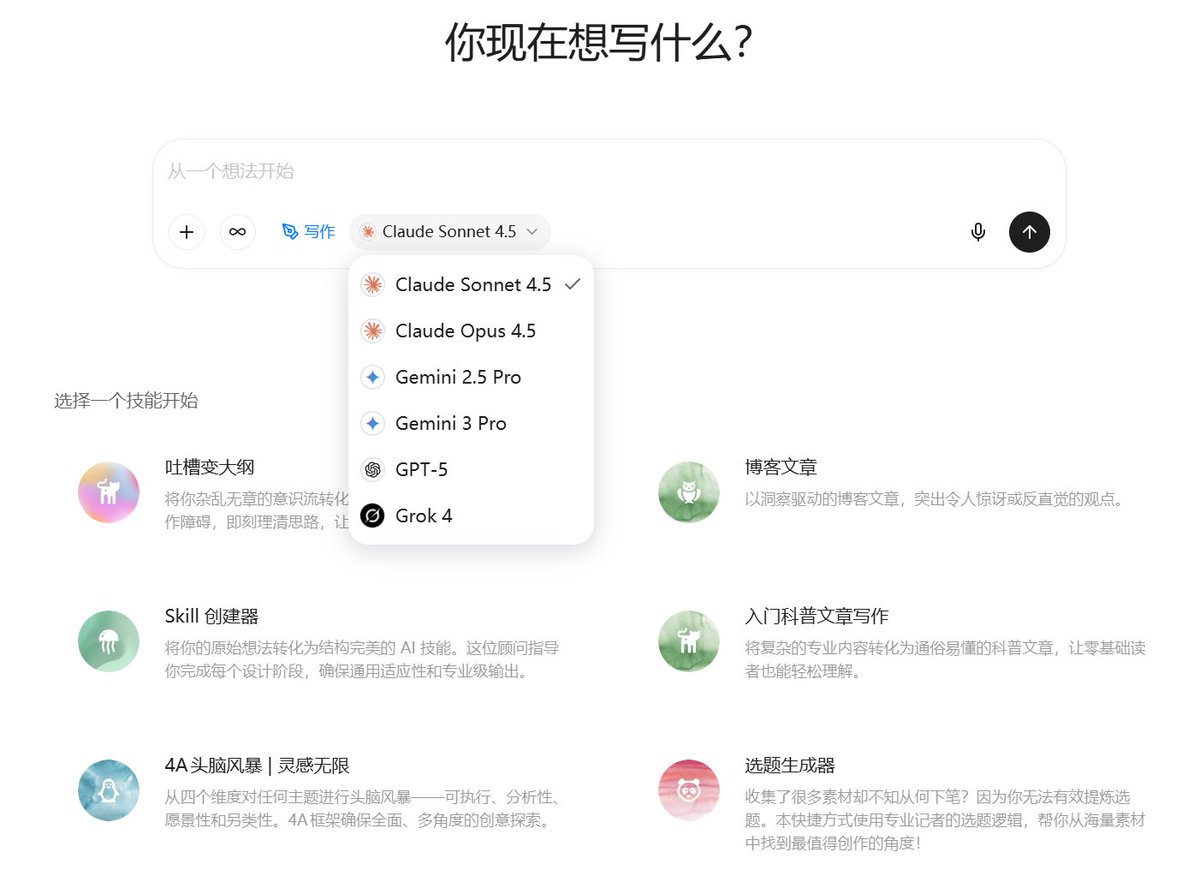The width and height of the screenshot is (1200, 882).
Task: Click the 入门科普文章写作 description text
Action: [945, 659]
